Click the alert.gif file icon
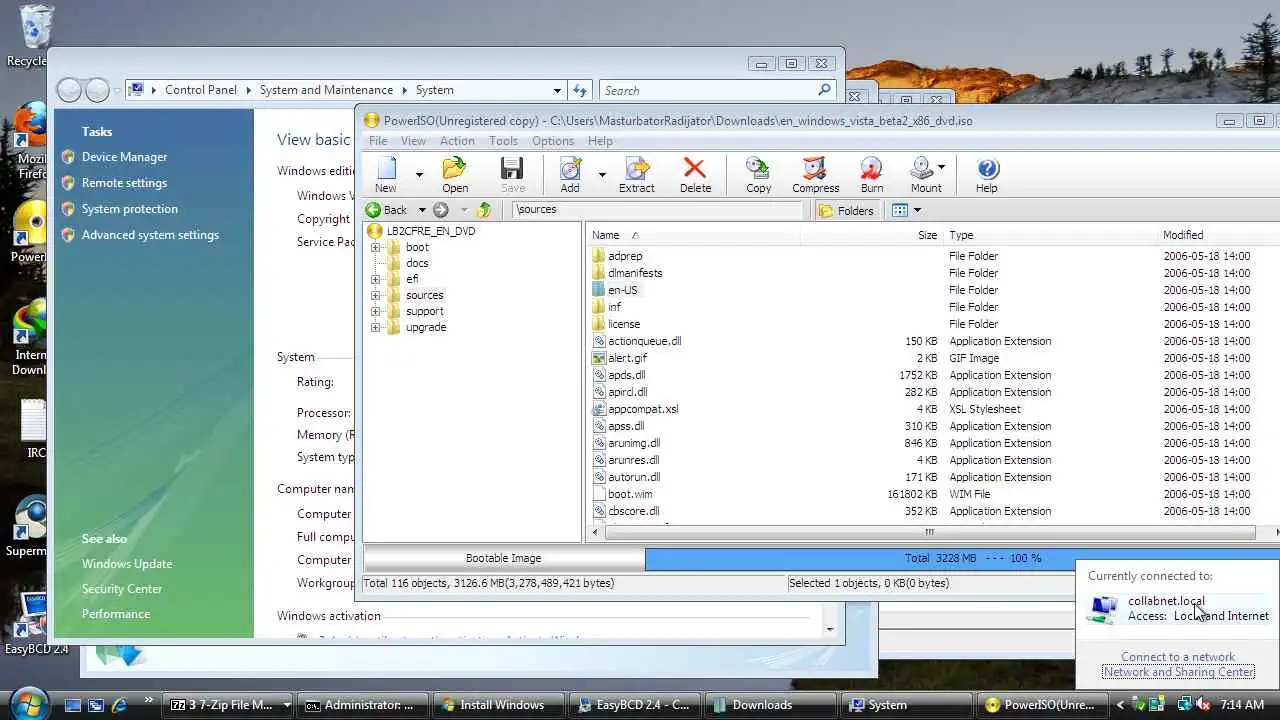1280x720 pixels. click(x=599, y=358)
